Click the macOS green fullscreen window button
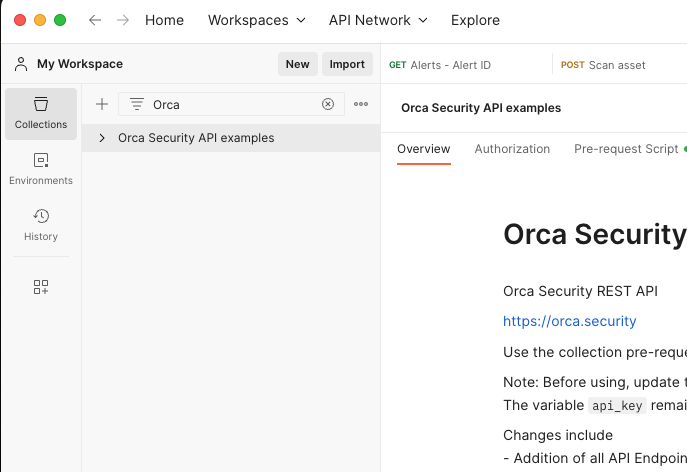The image size is (687, 472). [60, 20]
